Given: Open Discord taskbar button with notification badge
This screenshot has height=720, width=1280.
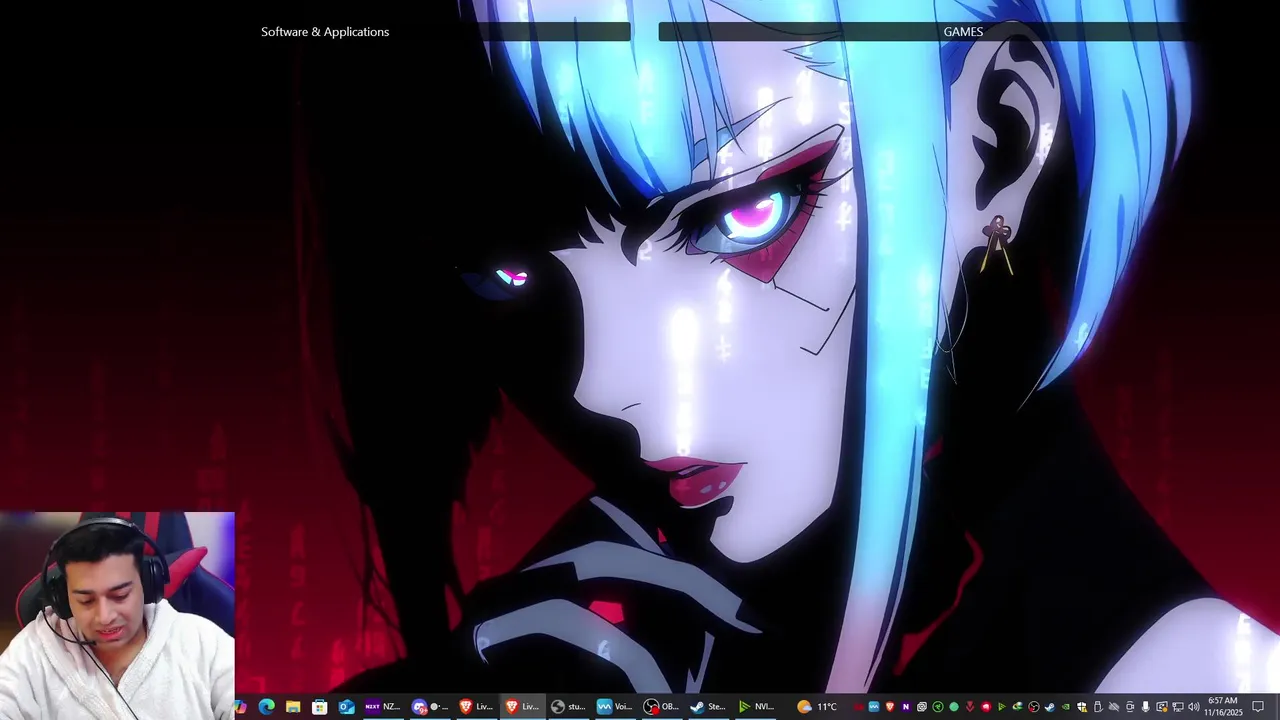Looking at the screenshot, I should click(x=430, y=707).
